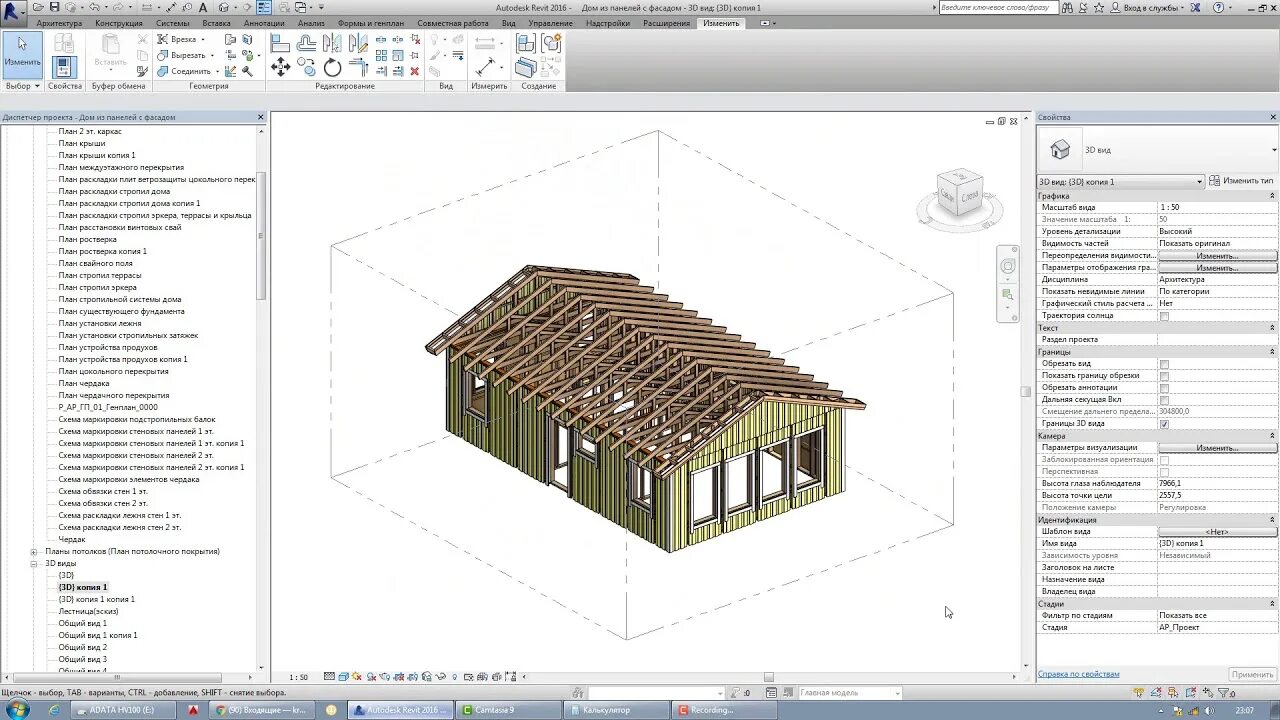Toggle Обрезать аннотации checkbox
Screen dimensions: 1280x720
1164,388
